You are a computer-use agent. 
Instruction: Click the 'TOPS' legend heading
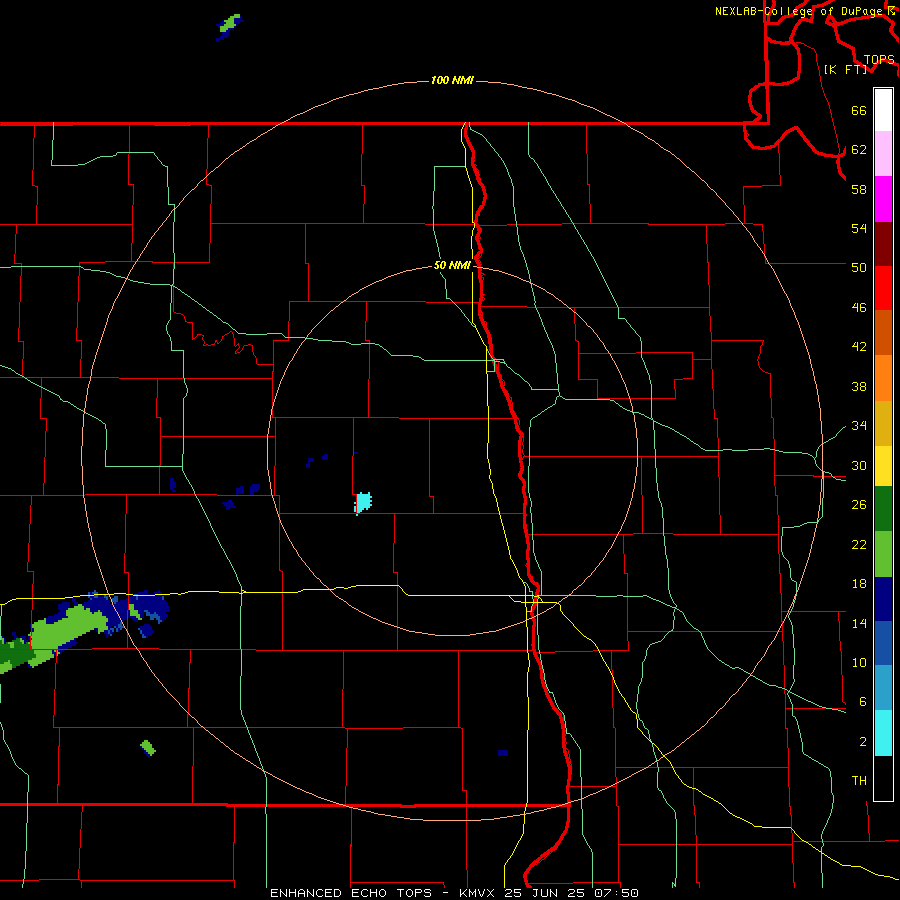879,59
